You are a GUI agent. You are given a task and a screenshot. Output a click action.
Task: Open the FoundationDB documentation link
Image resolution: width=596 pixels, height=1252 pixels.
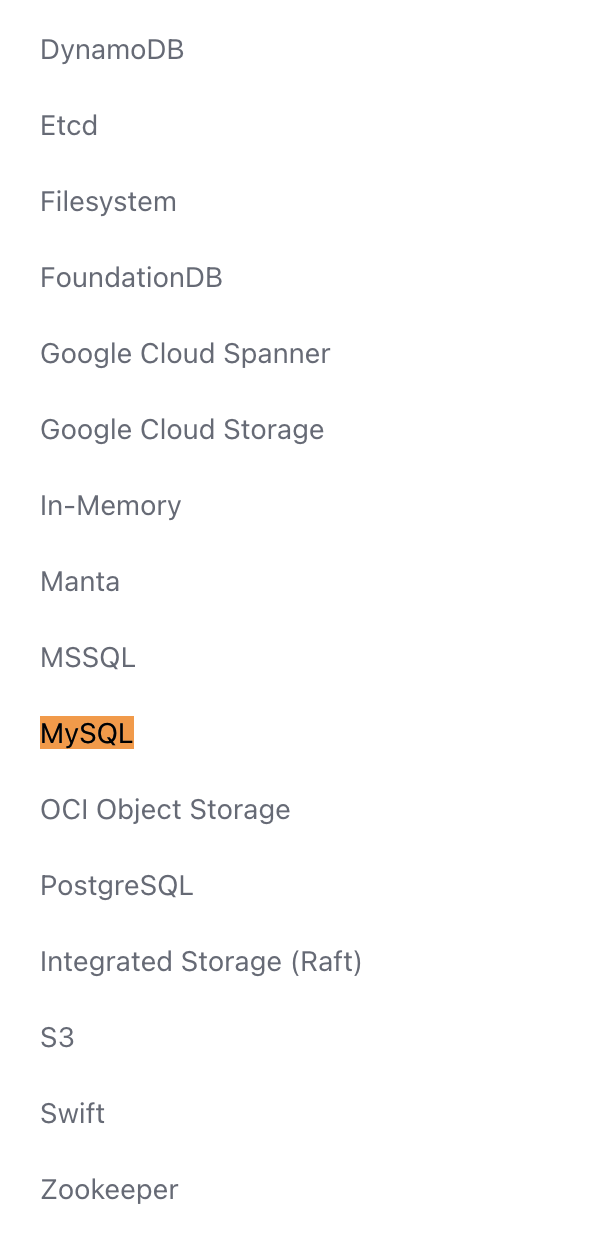(x=131, y=278)
